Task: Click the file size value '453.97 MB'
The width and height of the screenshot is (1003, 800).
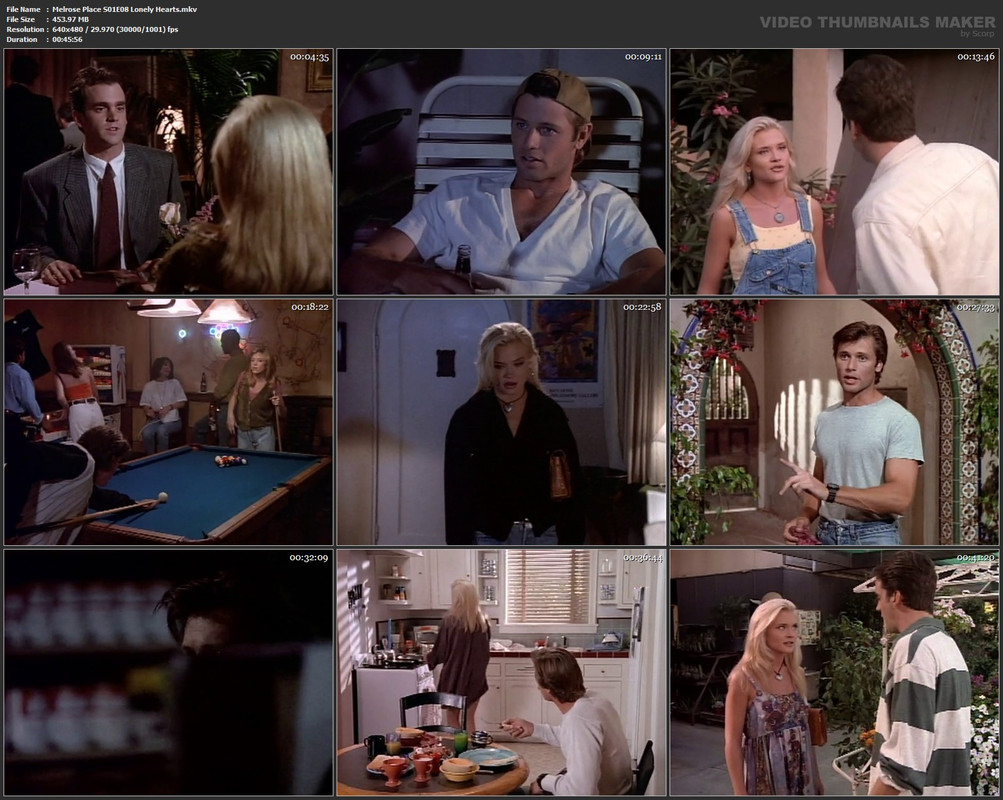Action: click(70, 19)
